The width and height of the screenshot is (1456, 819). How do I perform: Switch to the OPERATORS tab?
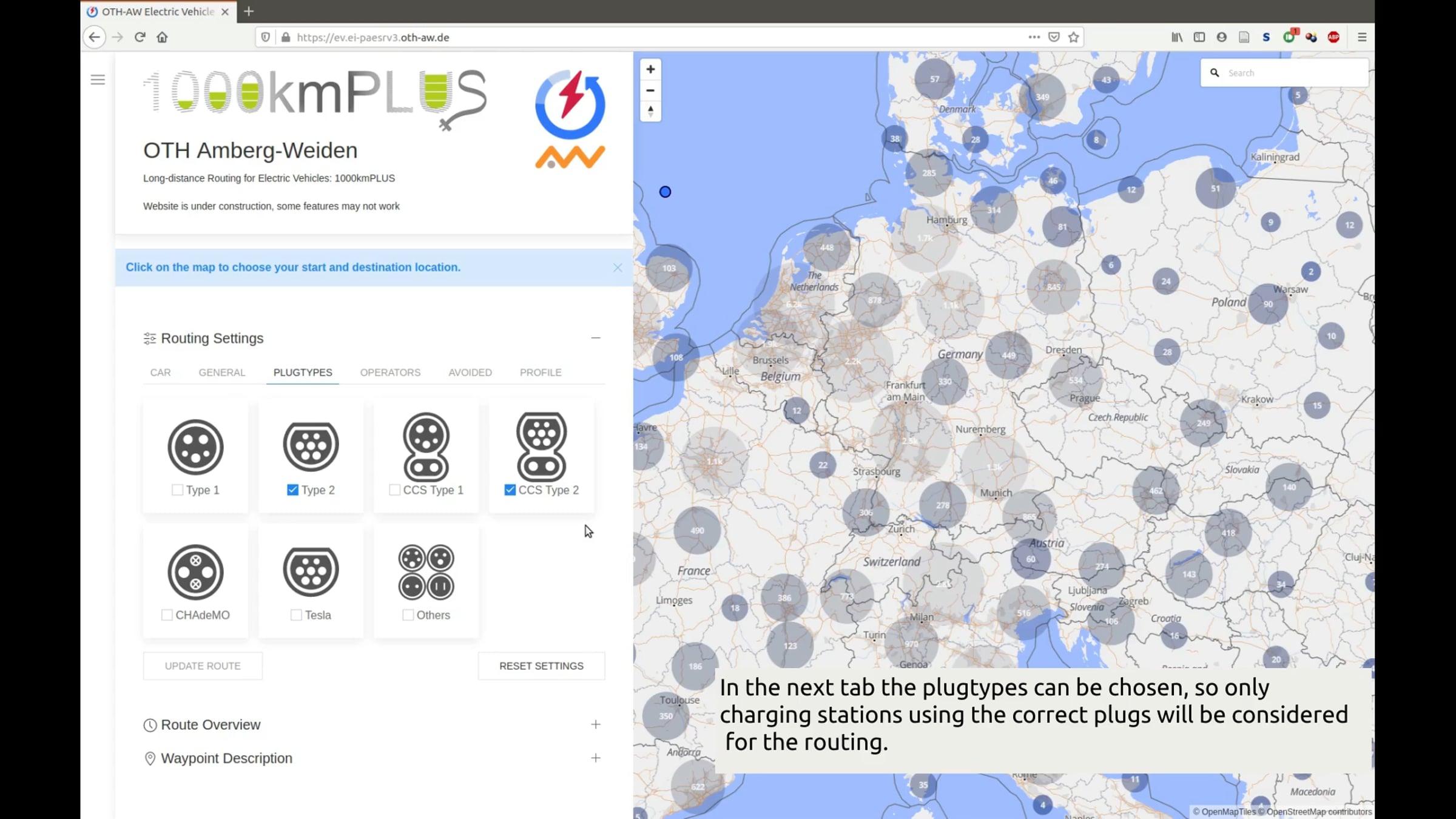click(390, 372)
